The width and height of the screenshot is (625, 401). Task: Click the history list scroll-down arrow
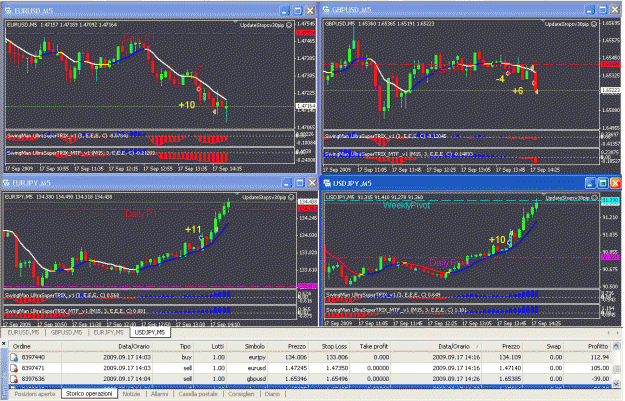coord(616,384)
